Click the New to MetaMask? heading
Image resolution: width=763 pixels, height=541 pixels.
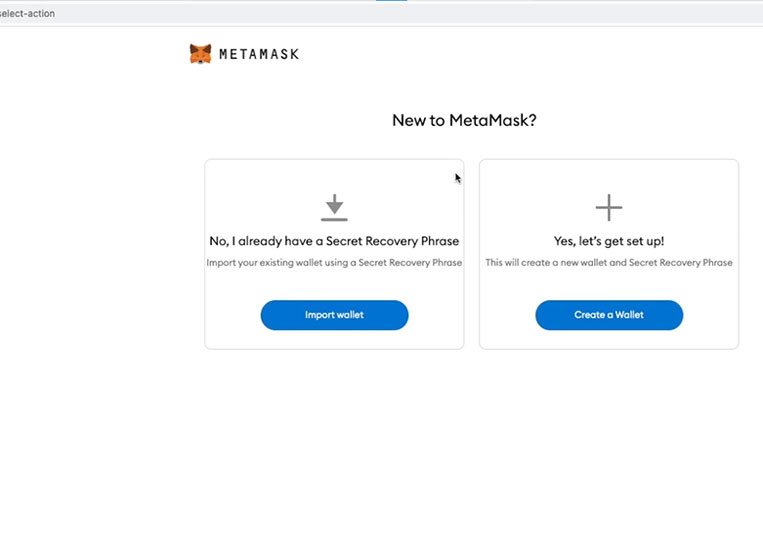click(464, 120)
